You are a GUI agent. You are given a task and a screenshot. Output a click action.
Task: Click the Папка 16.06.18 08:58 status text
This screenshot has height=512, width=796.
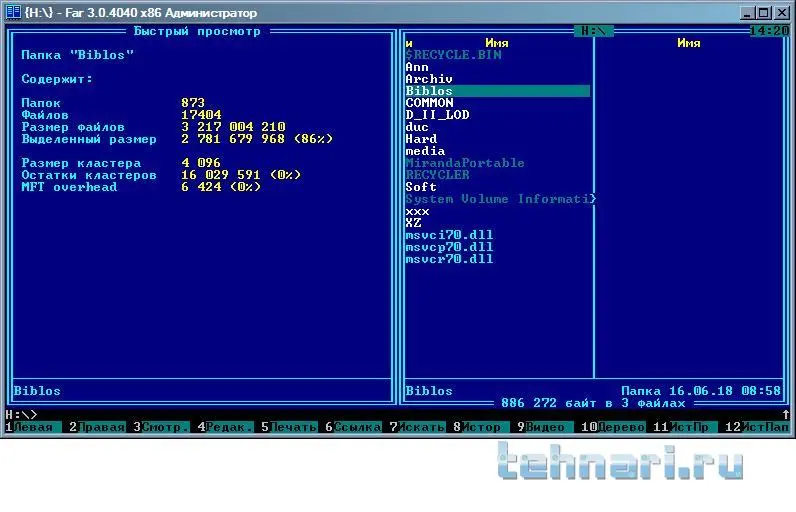click(x=701, y=391)
